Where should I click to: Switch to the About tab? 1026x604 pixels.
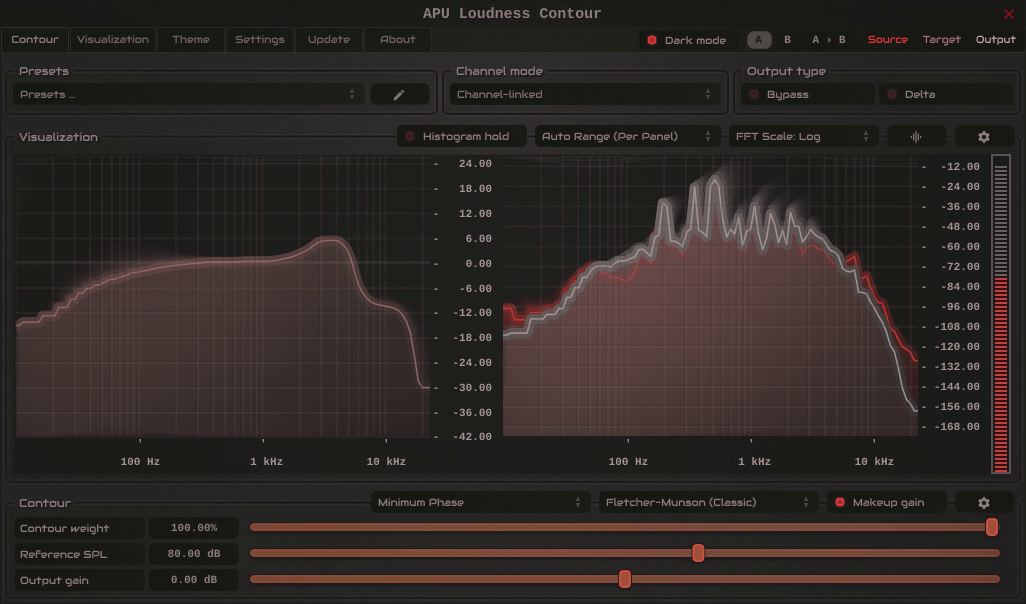pyautogui.click(x=398, y=39)
